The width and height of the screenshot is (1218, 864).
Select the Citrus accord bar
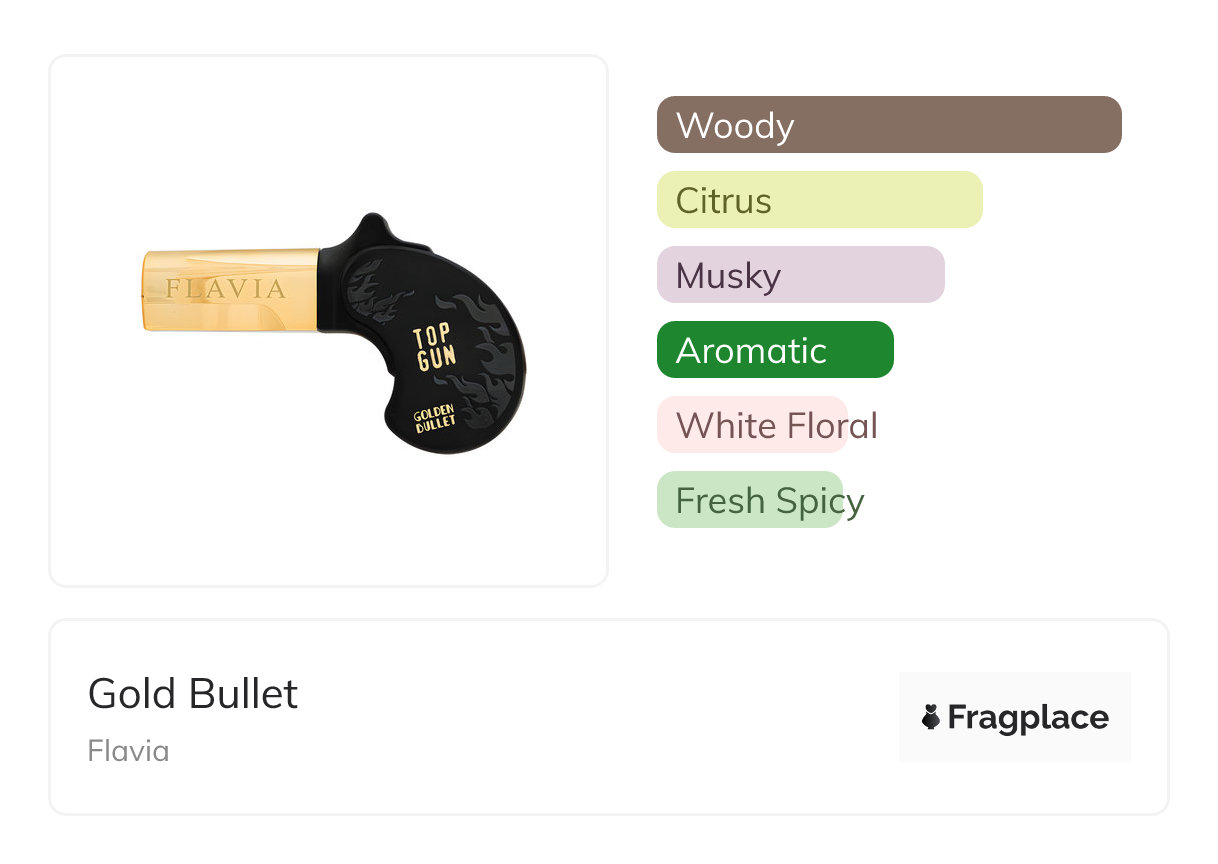pyautogui.click(x=819, y=200)
